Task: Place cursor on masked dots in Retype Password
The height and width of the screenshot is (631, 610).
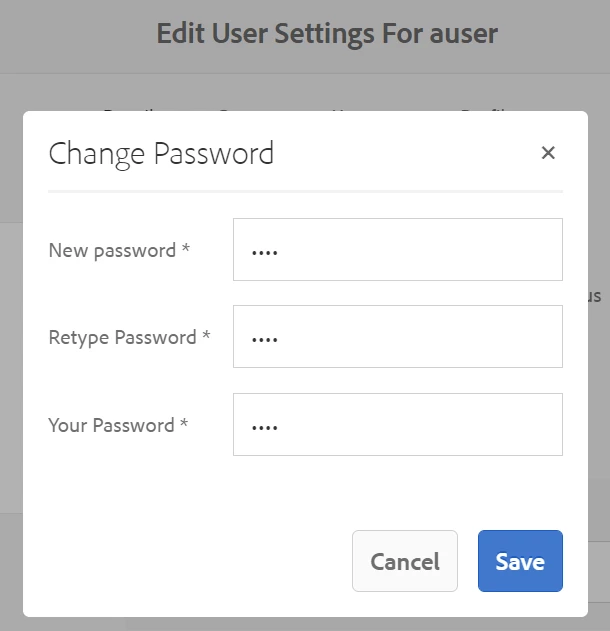Action: [265, 340]
